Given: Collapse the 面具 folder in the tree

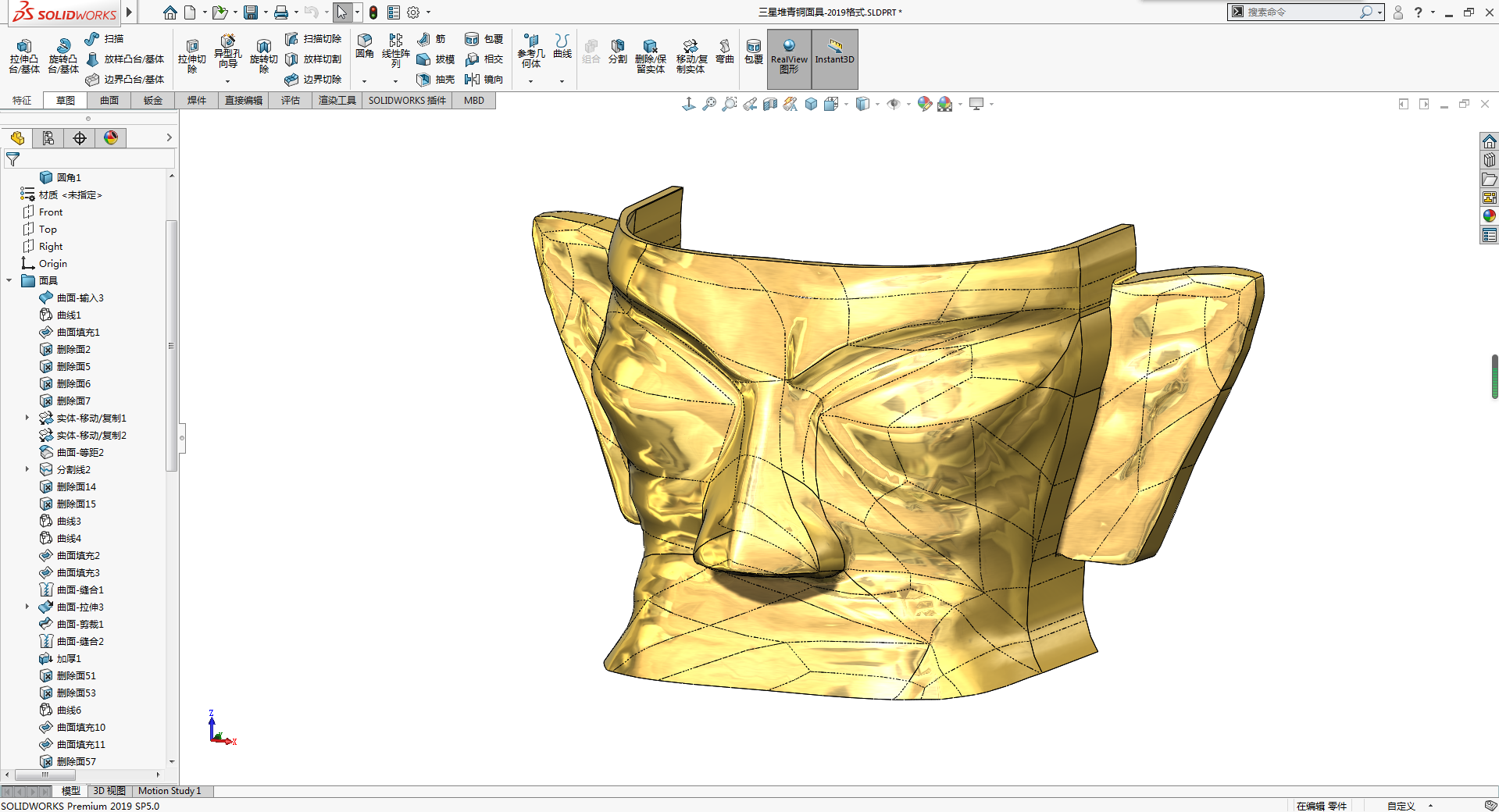Looking at the screenshot, I should 9,280.
